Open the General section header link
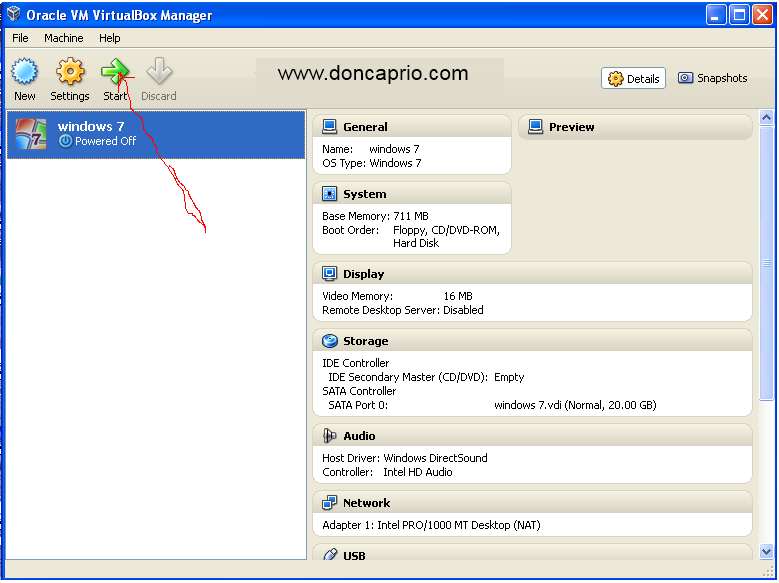The height and width of the screenshot is (583, 779). 365,127
